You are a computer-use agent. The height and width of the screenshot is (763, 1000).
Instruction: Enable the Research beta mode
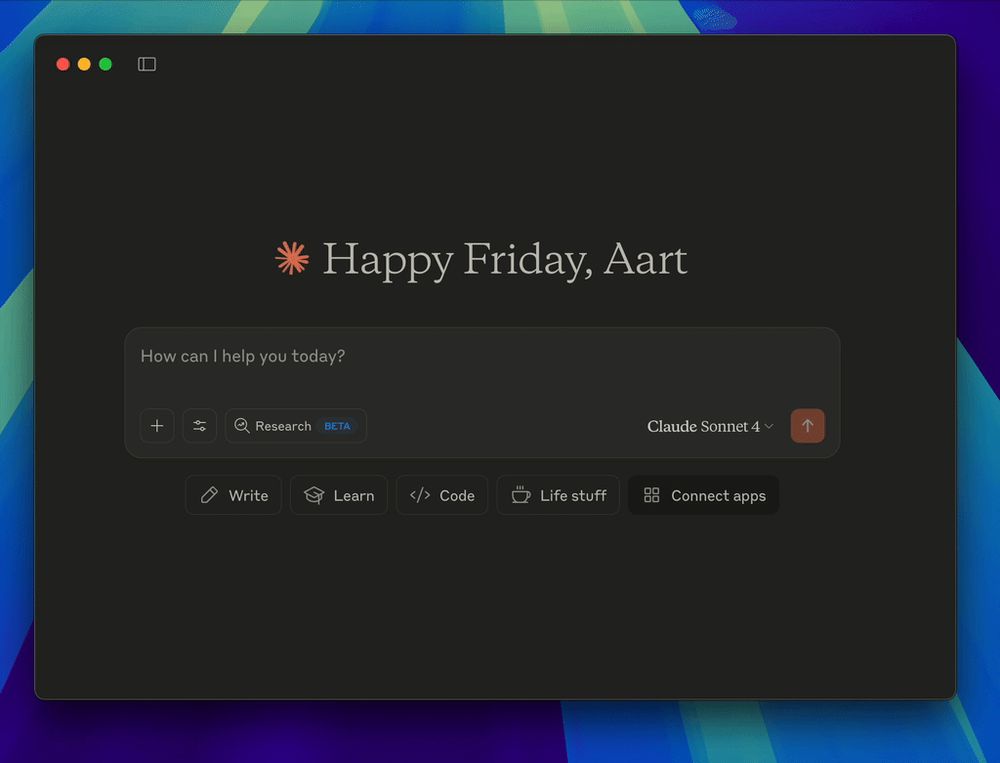[x=296, y=426]
